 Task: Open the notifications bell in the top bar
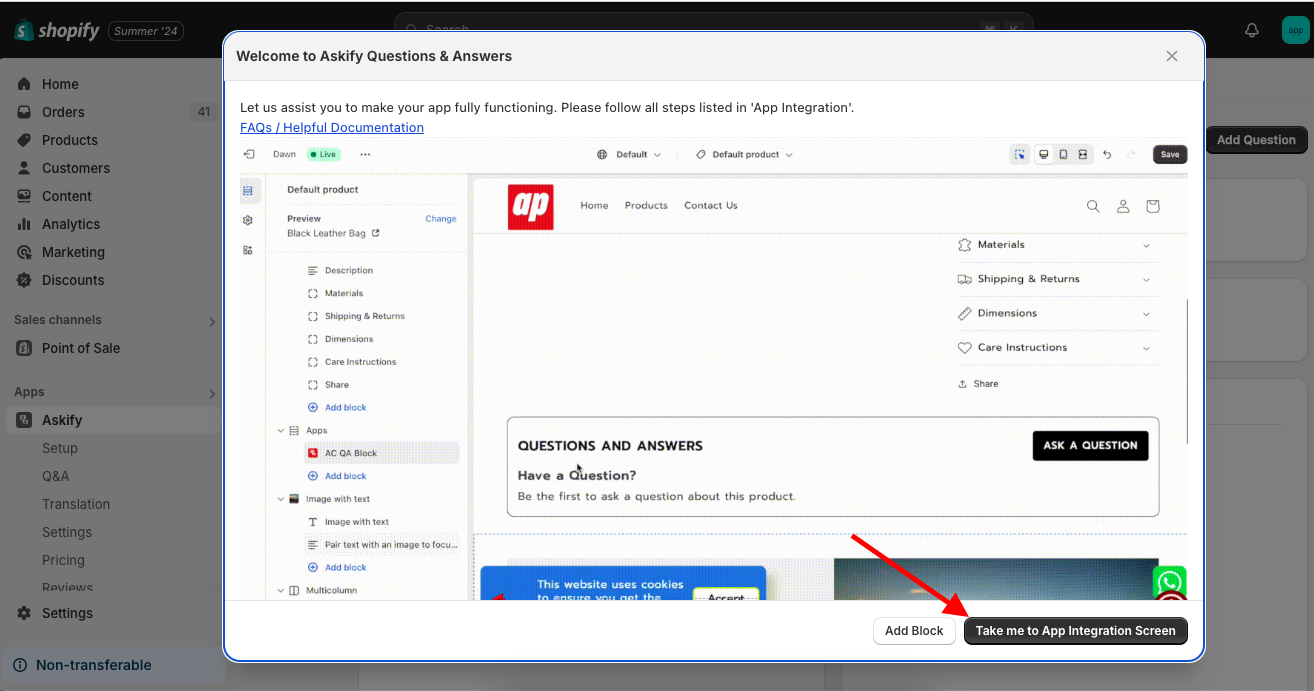pyautogui.click(x=1252, y=31)
